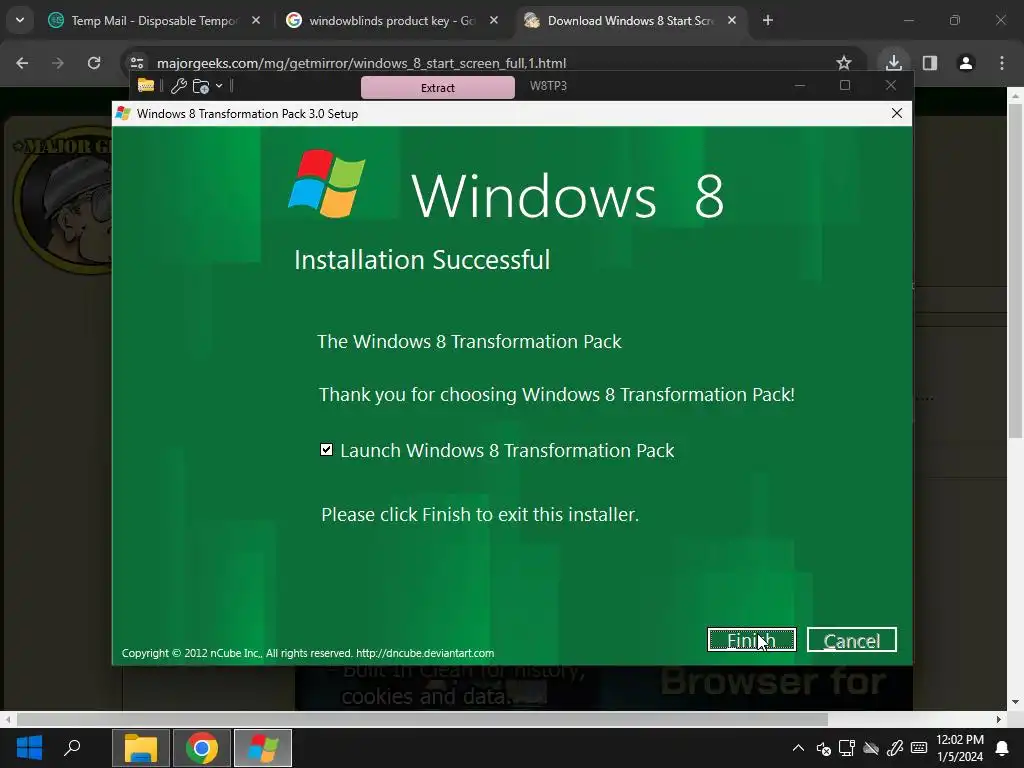
Task: Expand the quick access toolbar dropdown arrow
Action: tap(219, 86)
